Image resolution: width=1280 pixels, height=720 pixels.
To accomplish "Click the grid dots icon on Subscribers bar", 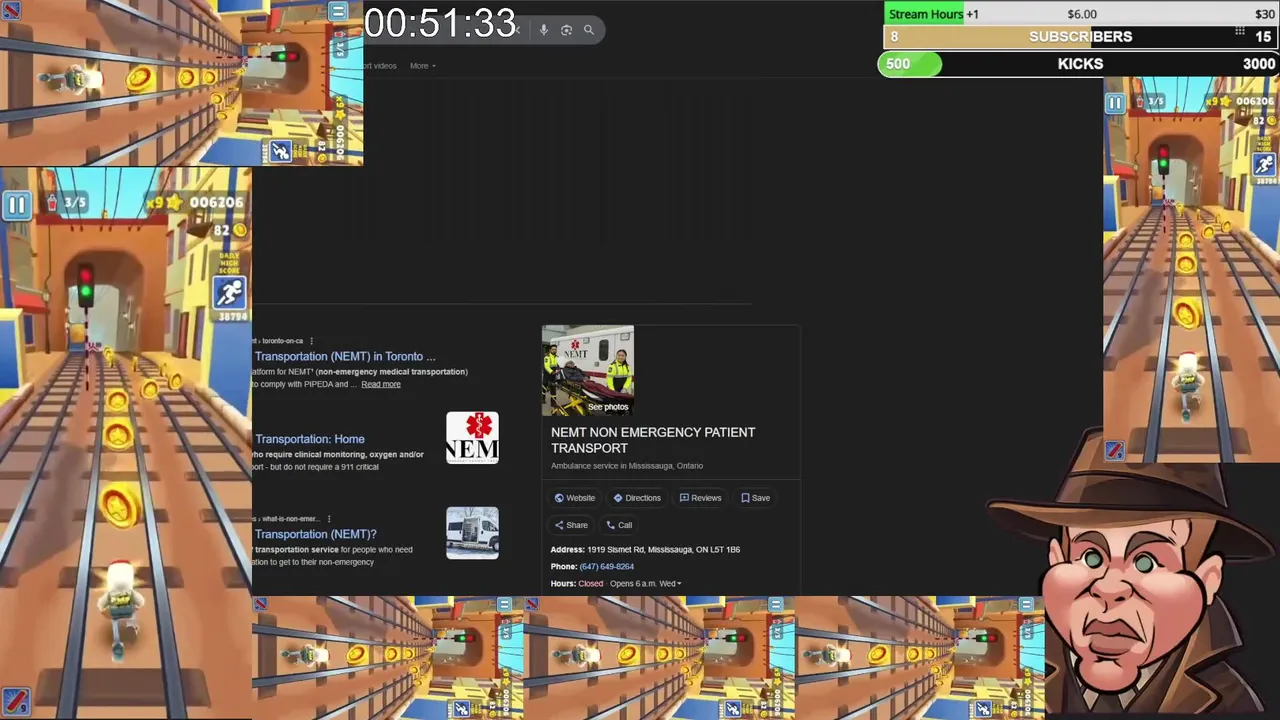I will (1239, 33).
